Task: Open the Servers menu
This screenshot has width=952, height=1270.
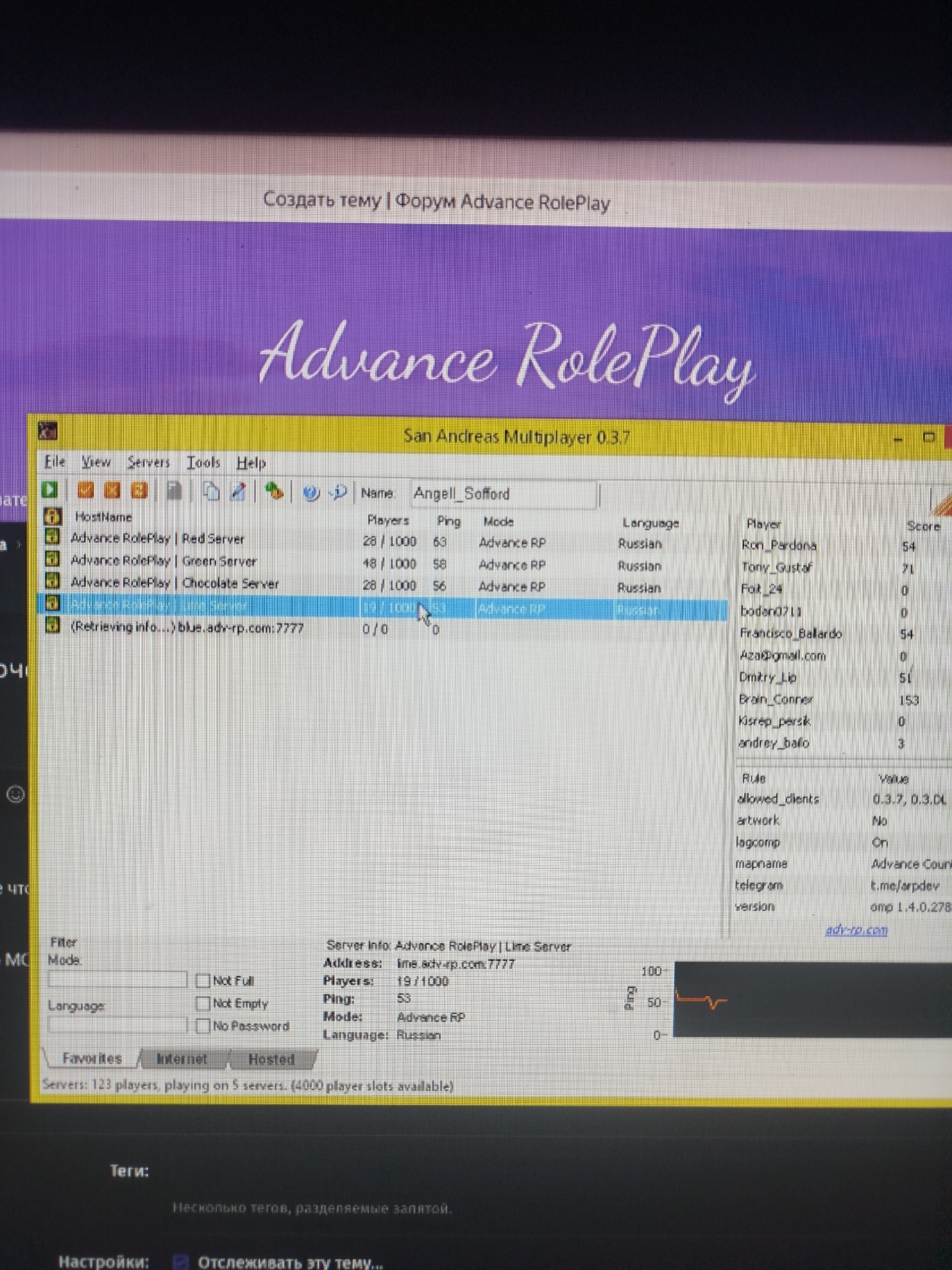Action: coord(149,462)
